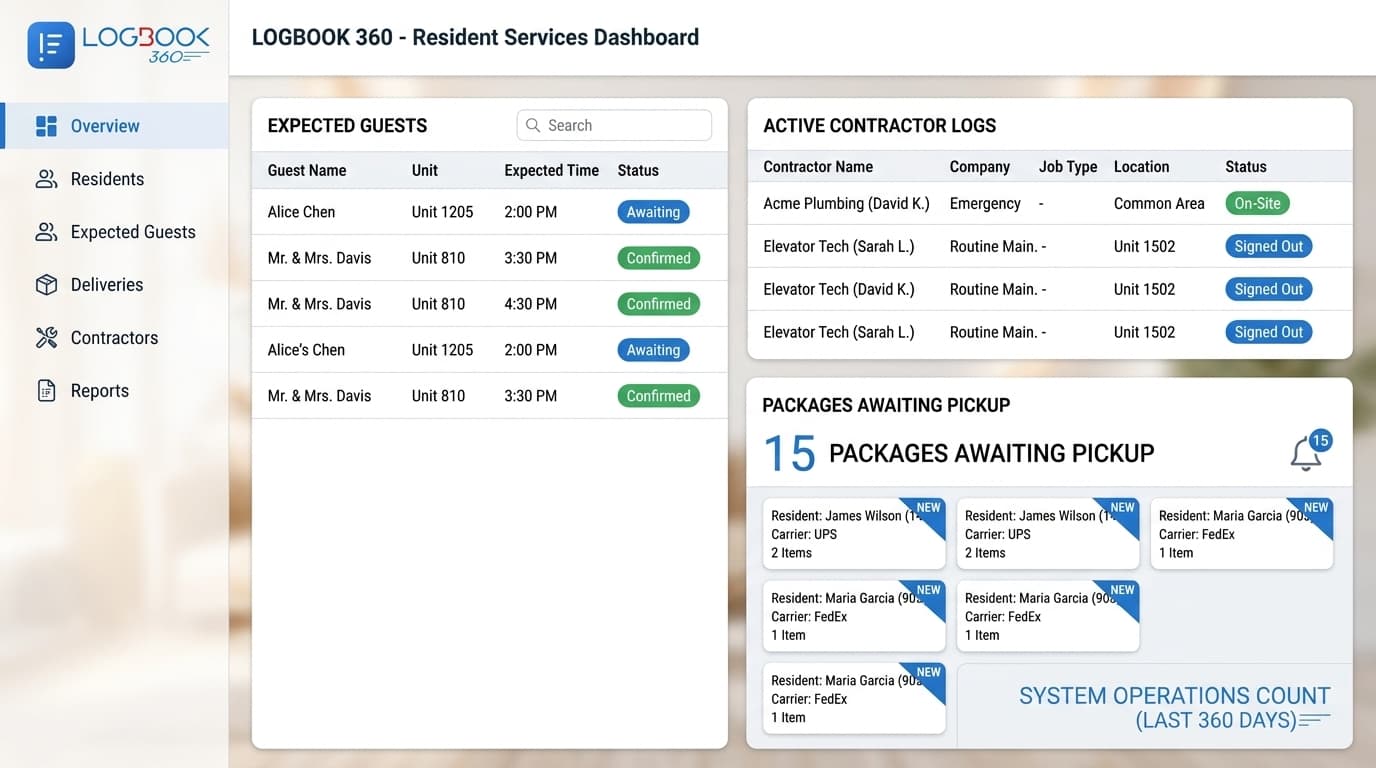Click the Logbook 360 logo icon

click(x=51, y=45)
